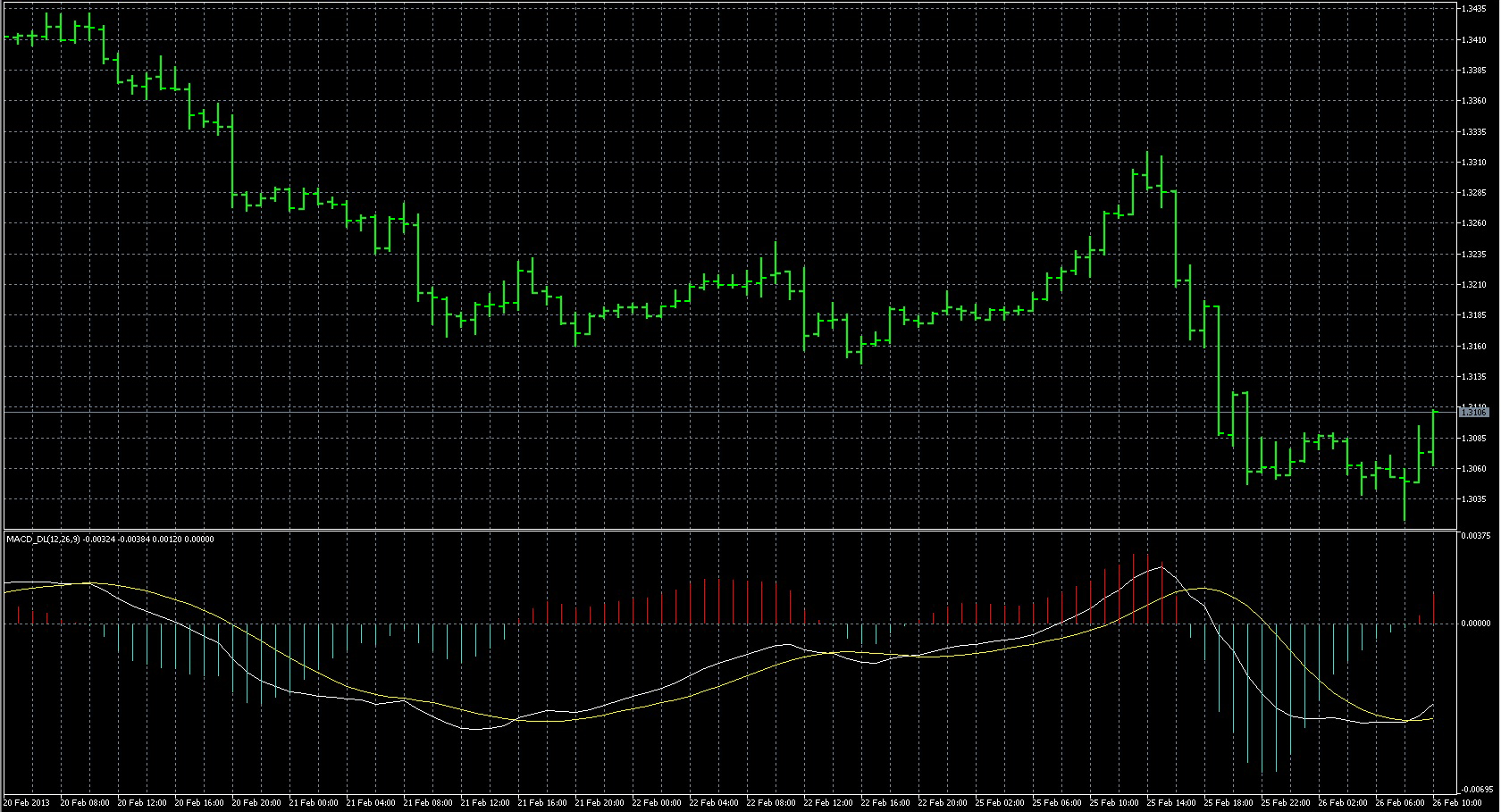Click the 25 Feb 14:00 time label
Viewport: 1501px width, 812px height.
point(1173,803)
